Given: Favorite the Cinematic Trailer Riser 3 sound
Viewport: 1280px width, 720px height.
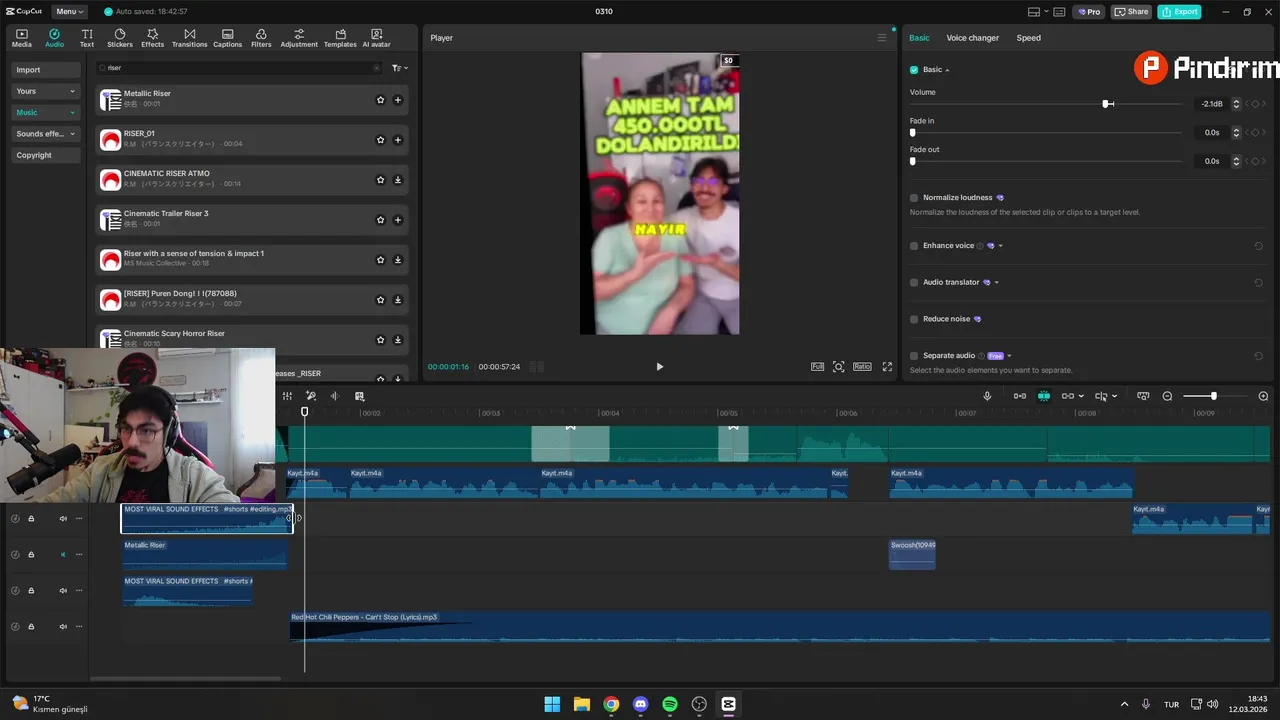Looking at the screenshot, I should pyautogui.click(x=380, y=220).
